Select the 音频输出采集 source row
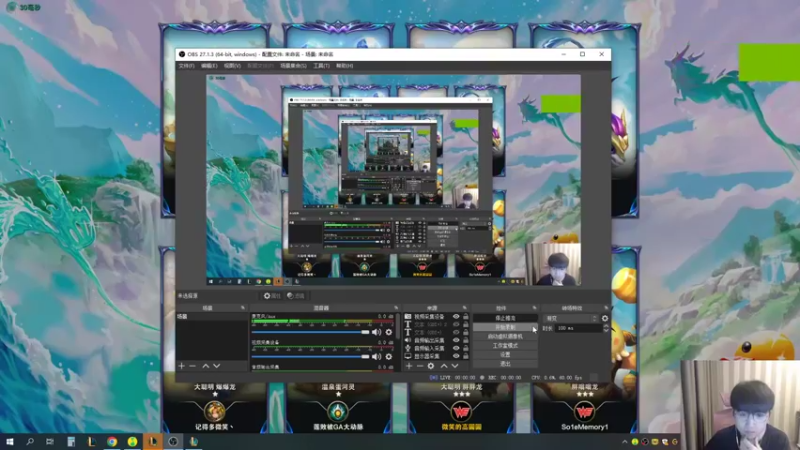800x450 pixels. tap(436, 340)
